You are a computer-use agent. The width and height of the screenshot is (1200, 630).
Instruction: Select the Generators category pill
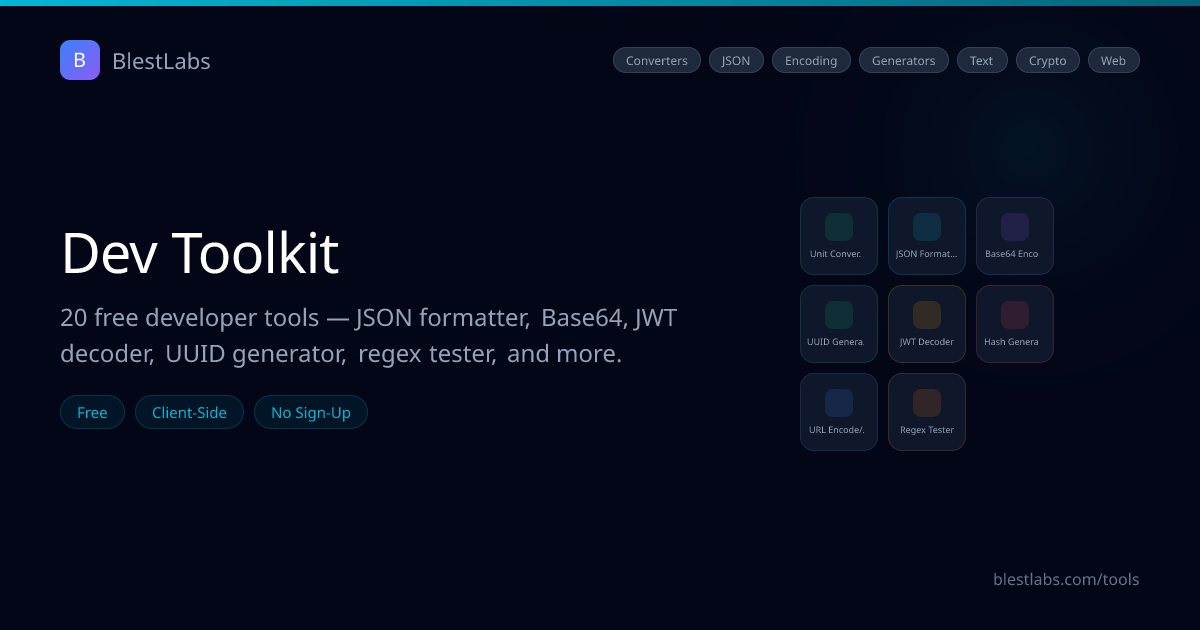pos(904,60)
